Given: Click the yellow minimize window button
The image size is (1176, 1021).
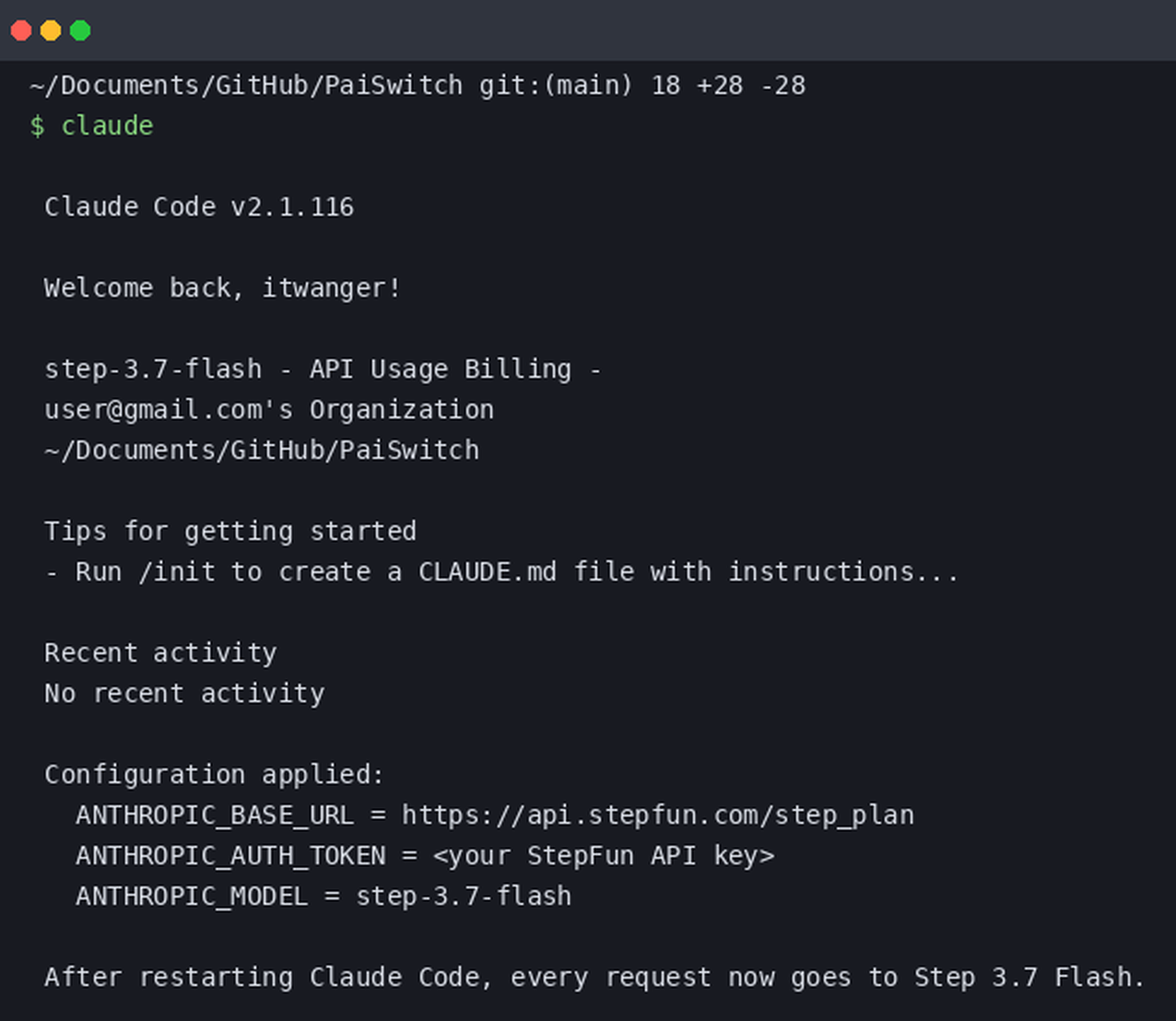Looking at the screenshot, I should (x=51, y=30).
